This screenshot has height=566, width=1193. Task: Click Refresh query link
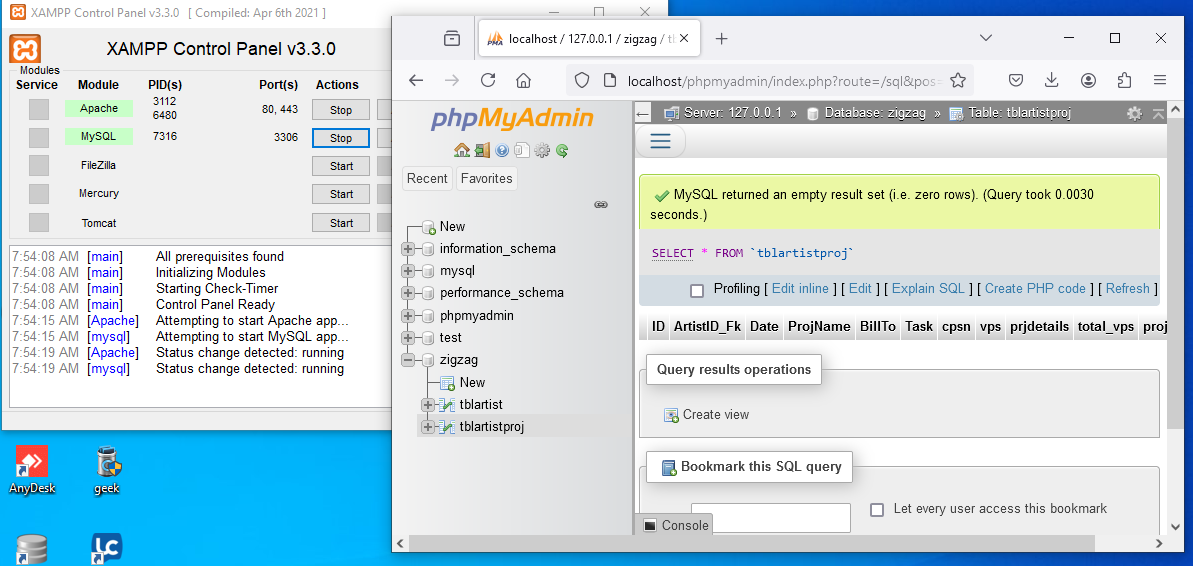tap(1128, 288)
